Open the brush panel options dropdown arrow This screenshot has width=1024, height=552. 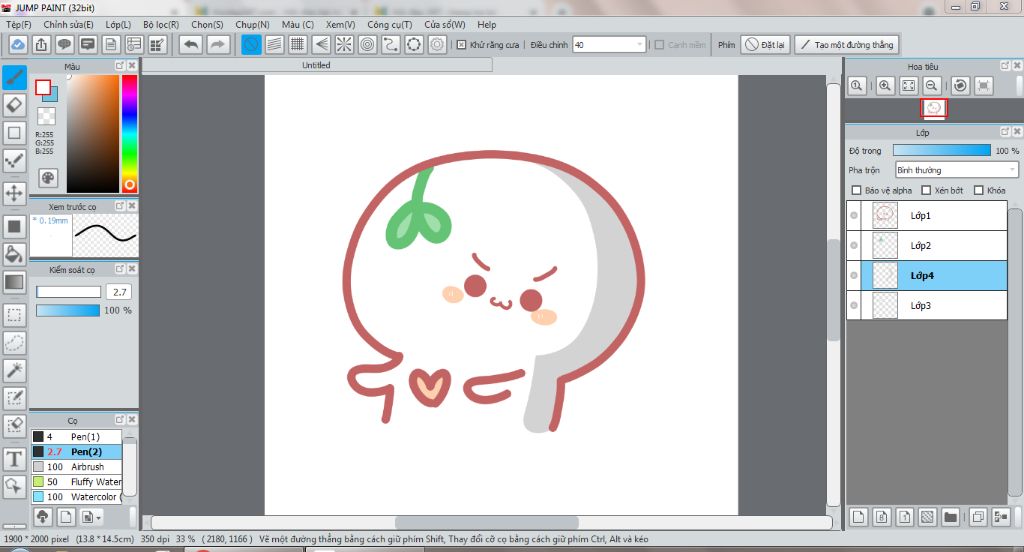pos(98,517)
